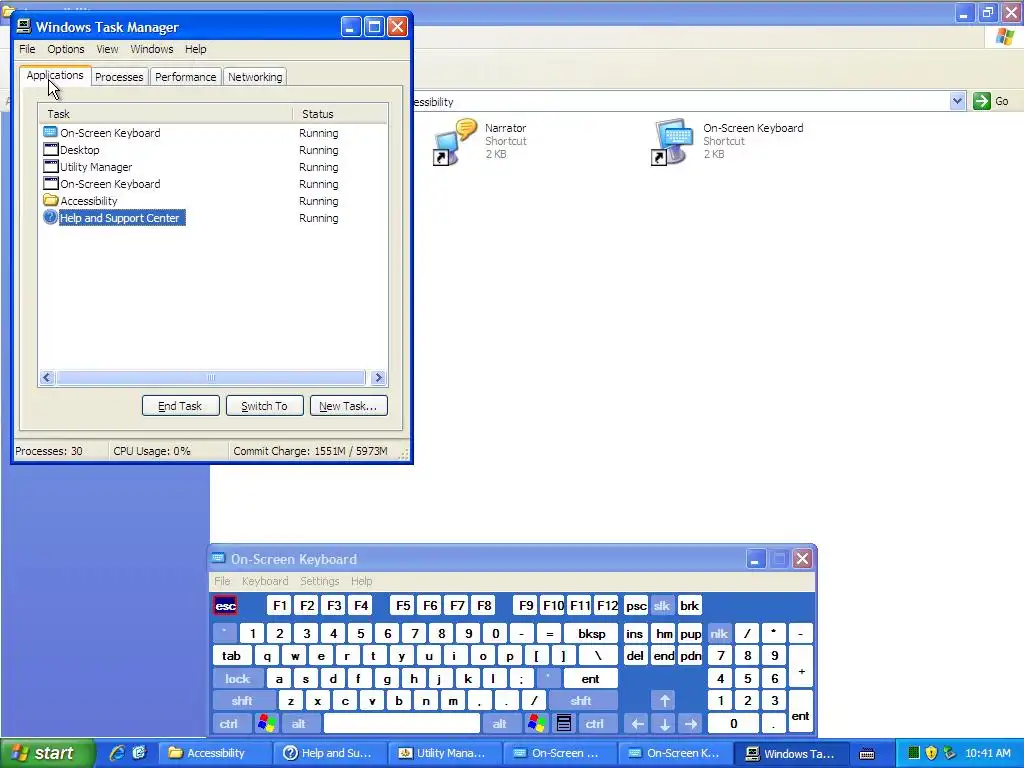1024x768 pixels.
Task: Click the left Windows logo key on On-Screen Keyboard
Action: pos(266,724)
